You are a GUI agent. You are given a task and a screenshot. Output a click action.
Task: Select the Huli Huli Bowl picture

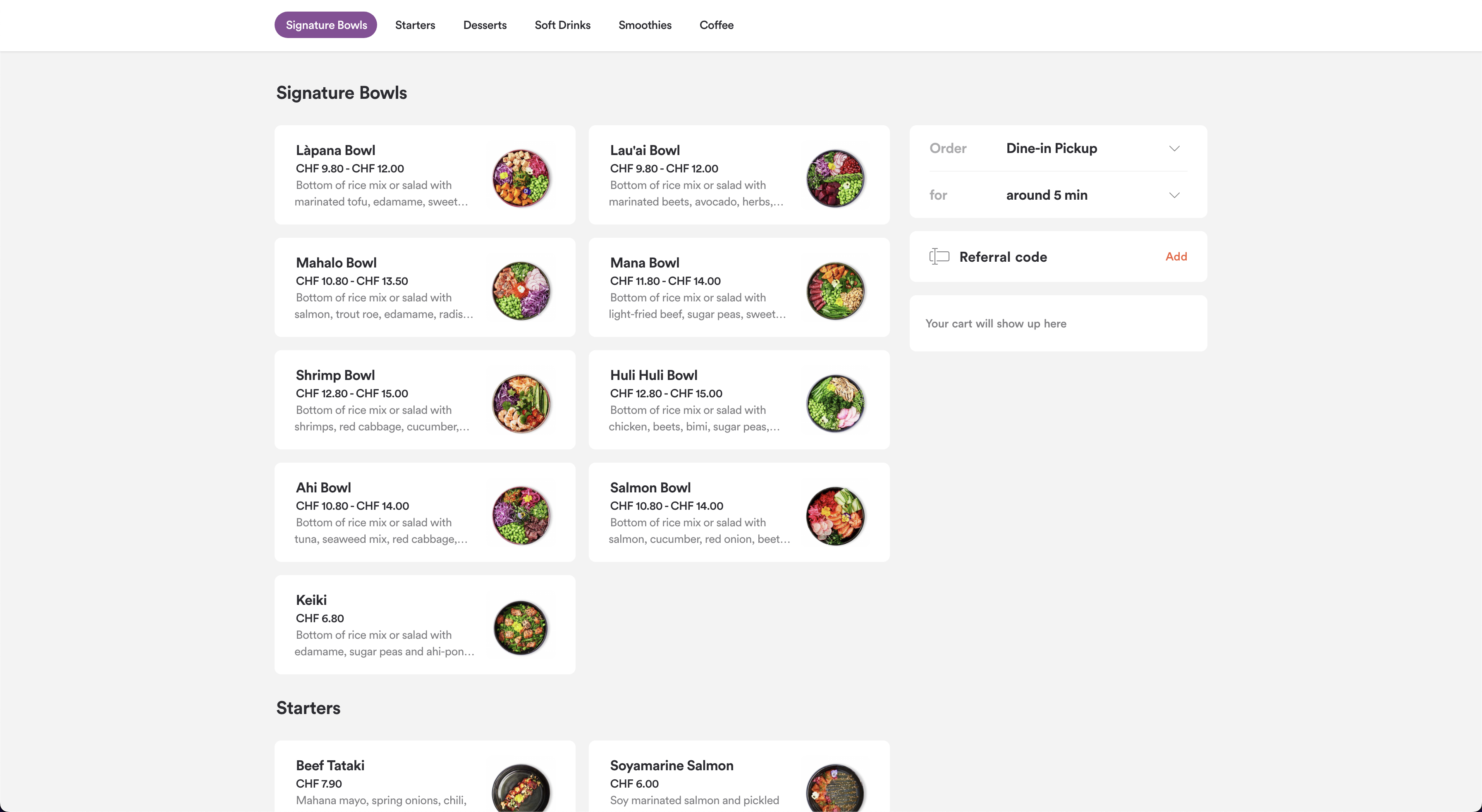[x=835, y=403]
